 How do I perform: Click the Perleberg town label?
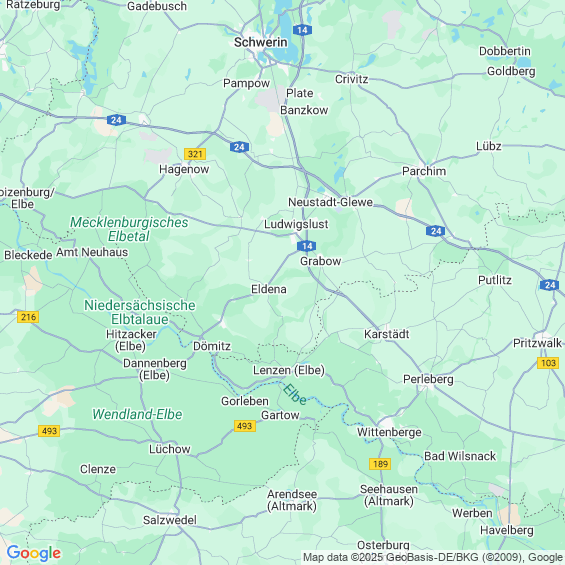(428, 379)
